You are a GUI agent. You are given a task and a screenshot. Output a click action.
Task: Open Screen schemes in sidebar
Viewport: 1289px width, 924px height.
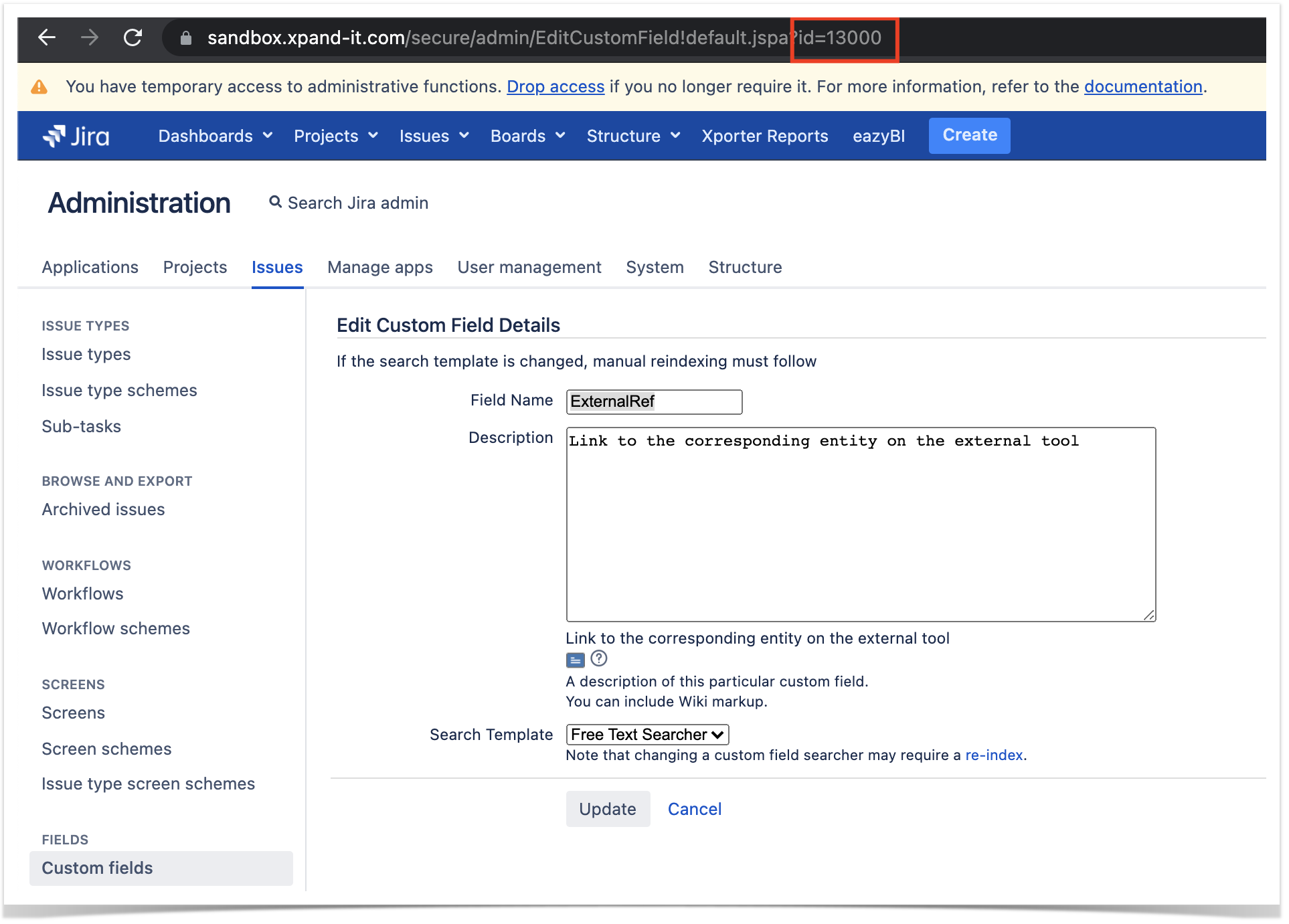107,749
